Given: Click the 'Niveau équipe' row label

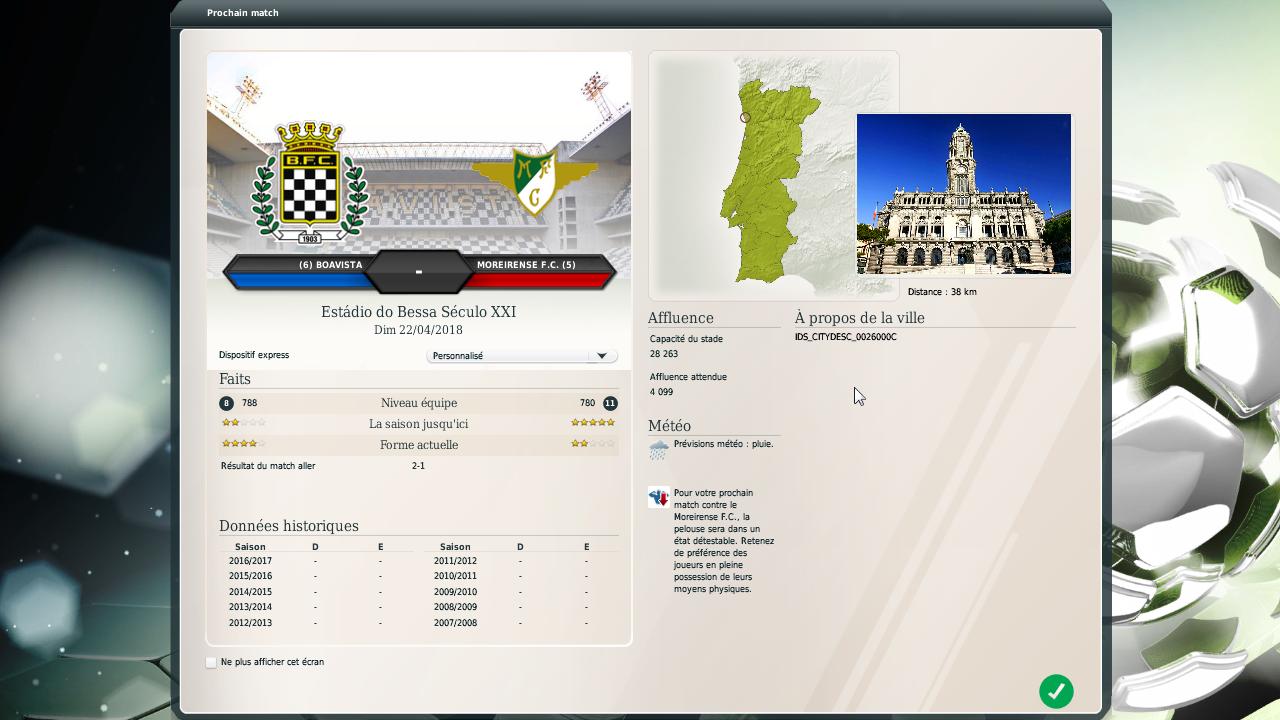Looking at the screenshot, I should pyautogui.click(x=419, y=403).
